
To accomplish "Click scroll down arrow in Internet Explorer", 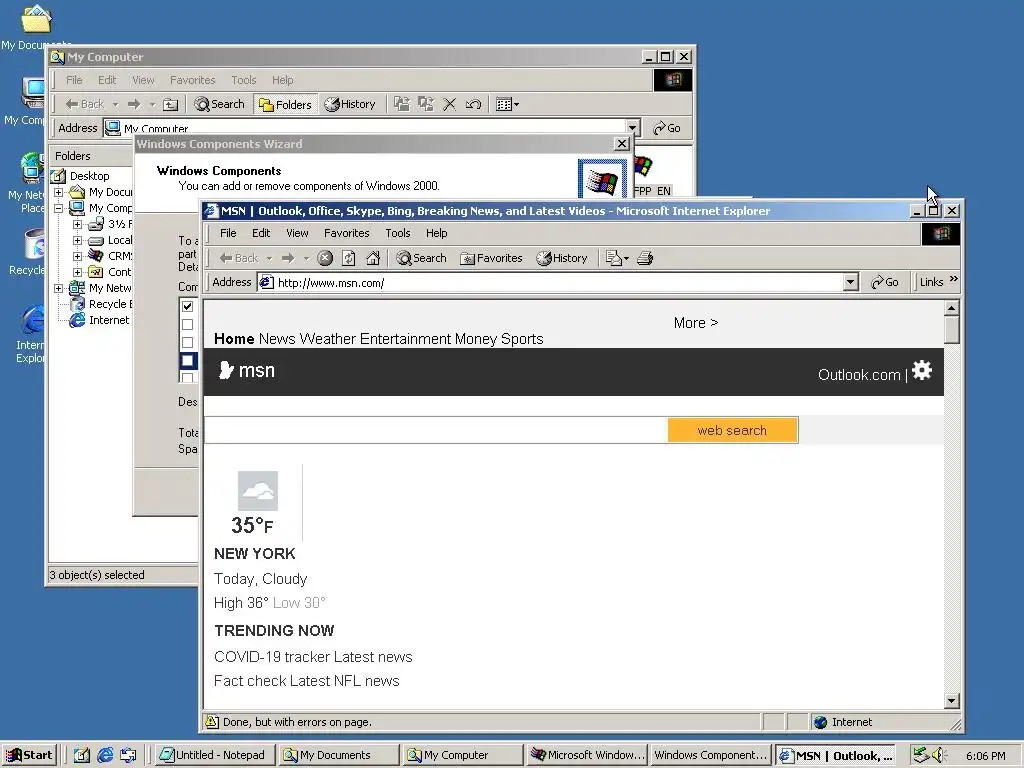I will click(952, 701).
